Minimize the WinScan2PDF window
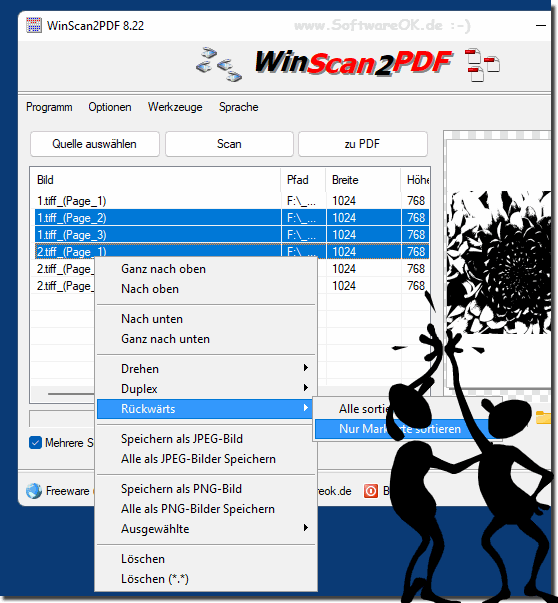 pyautogui.click(x=541, y=25)
